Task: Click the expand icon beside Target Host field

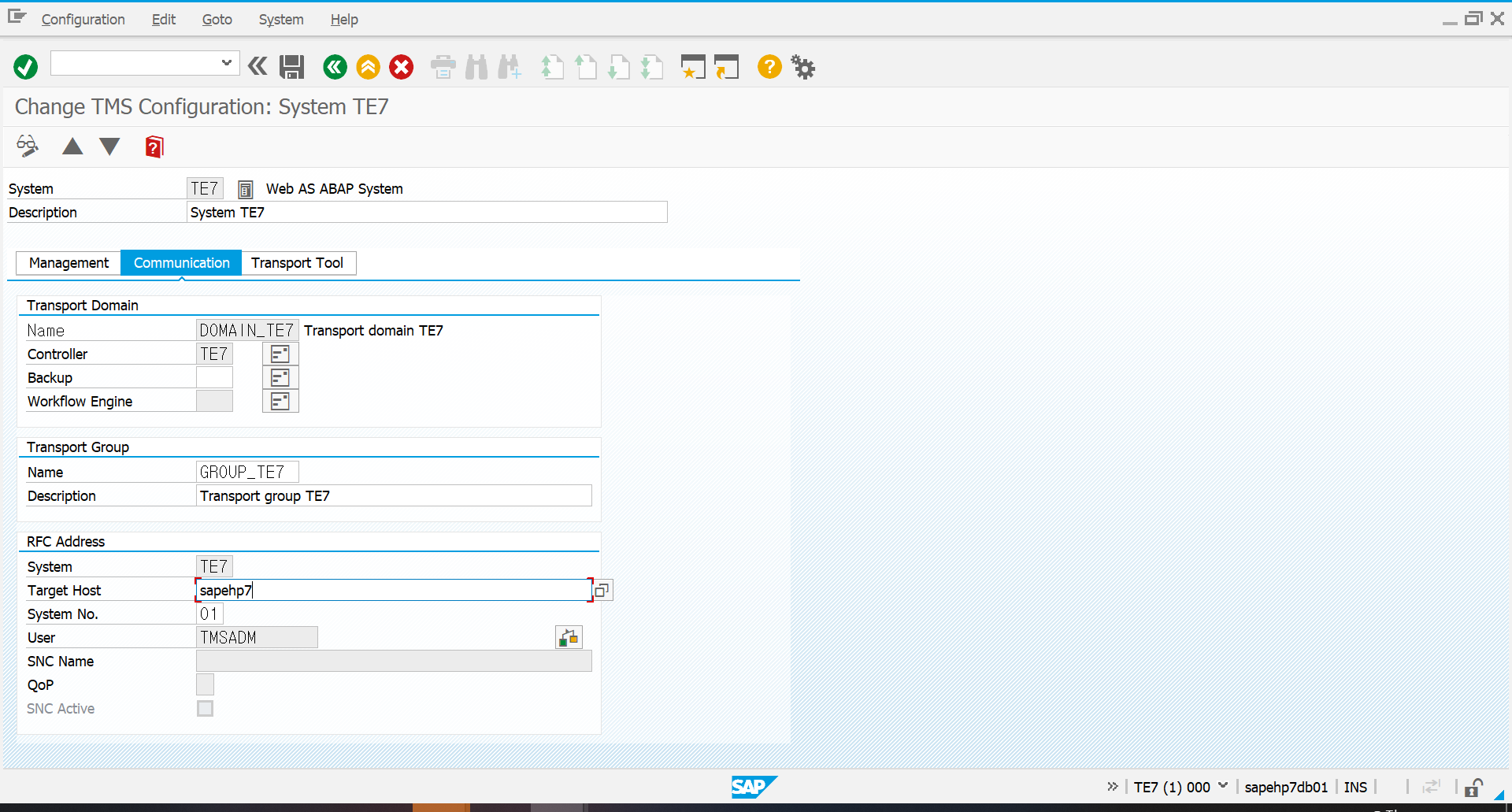Action: [602, 589]
